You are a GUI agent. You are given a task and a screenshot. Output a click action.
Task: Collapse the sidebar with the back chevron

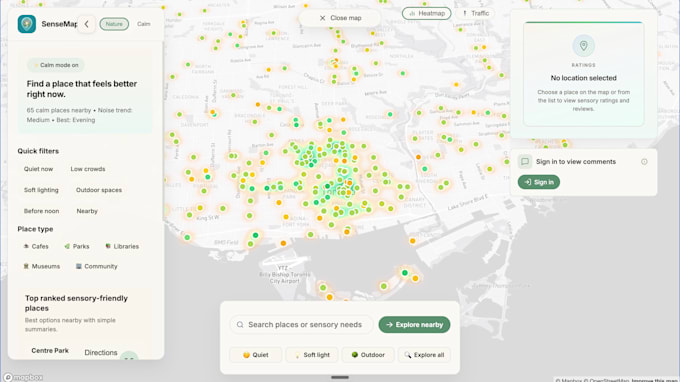click(86, 24)
